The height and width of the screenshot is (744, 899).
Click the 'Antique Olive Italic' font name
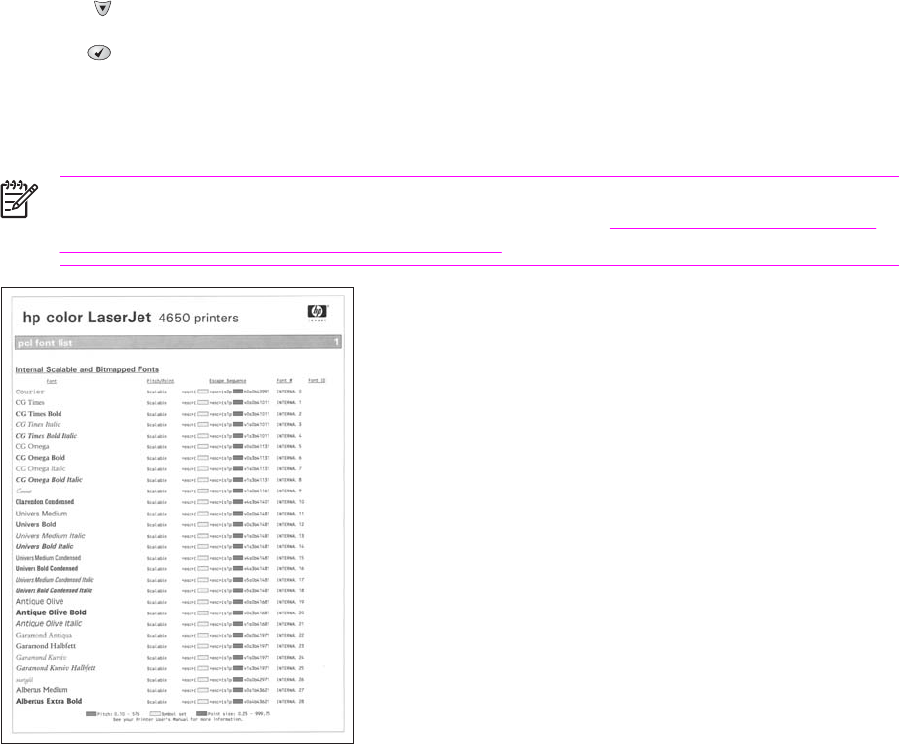[49, 624]
